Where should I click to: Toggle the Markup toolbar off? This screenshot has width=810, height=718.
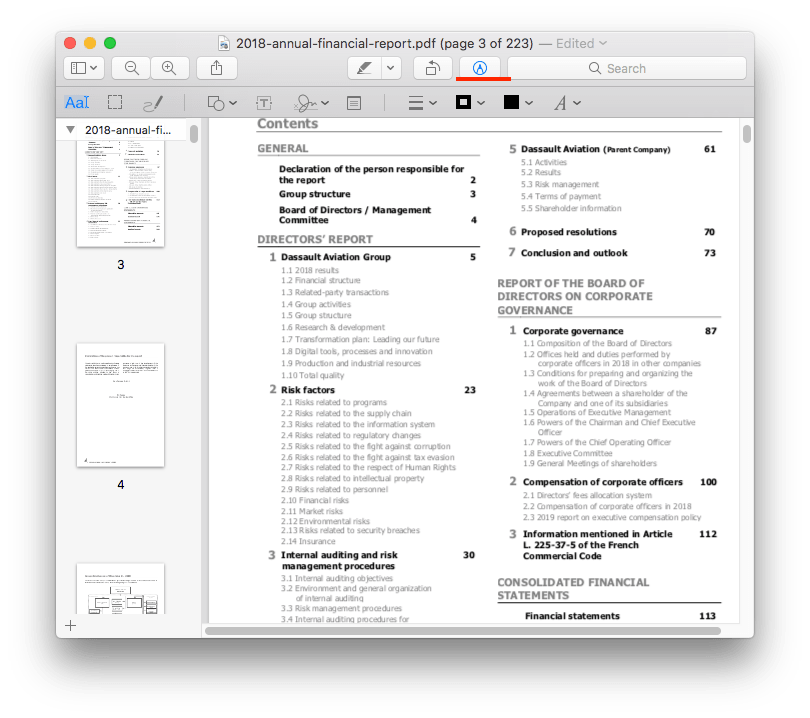pyautogui.click(x=481, y=68)
